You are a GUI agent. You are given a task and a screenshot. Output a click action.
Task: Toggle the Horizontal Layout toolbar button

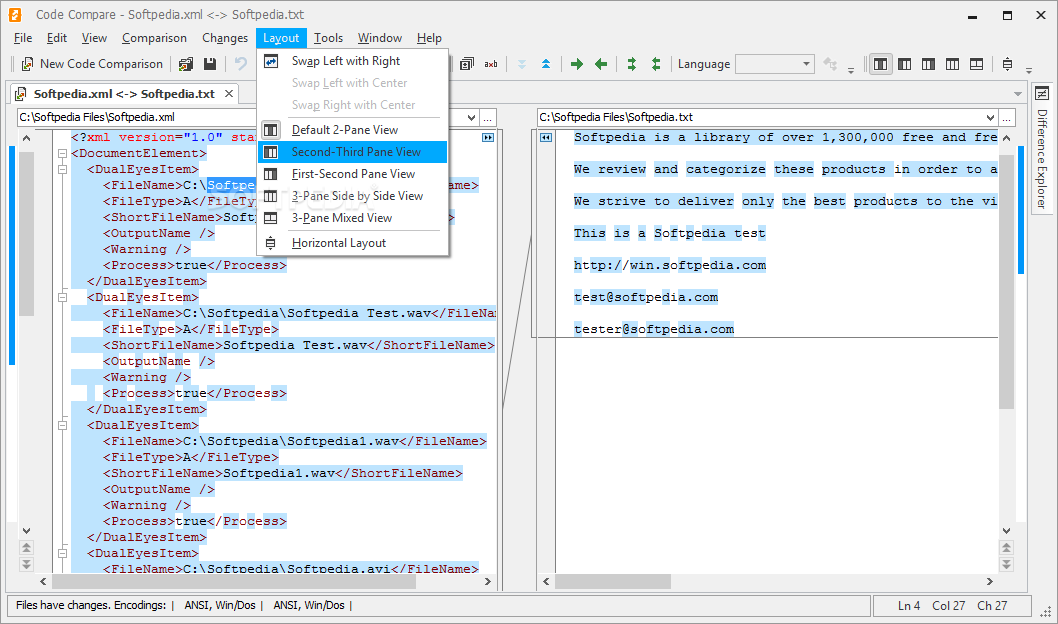coord(1007,64)
